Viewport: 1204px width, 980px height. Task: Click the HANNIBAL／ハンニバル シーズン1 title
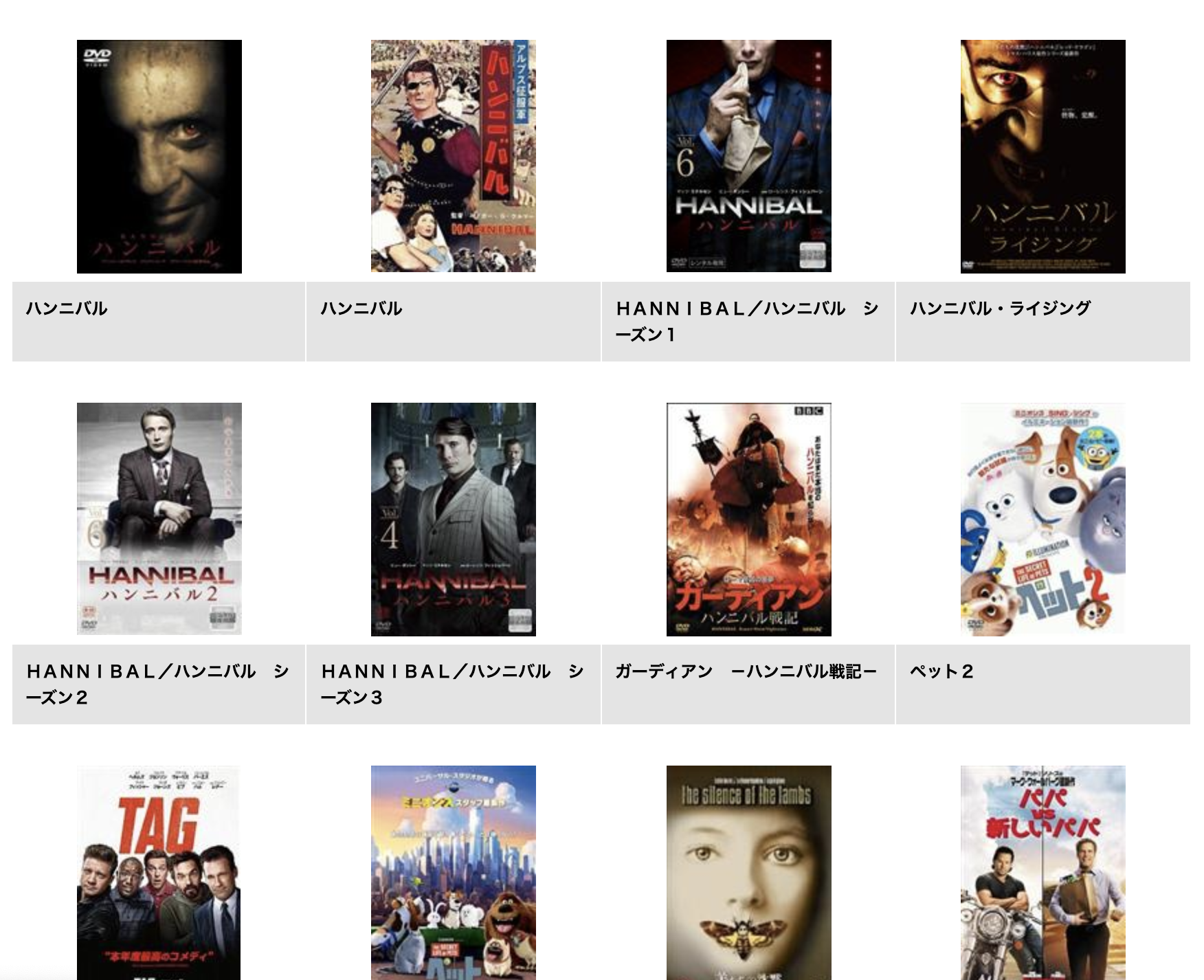pos(747,322)
